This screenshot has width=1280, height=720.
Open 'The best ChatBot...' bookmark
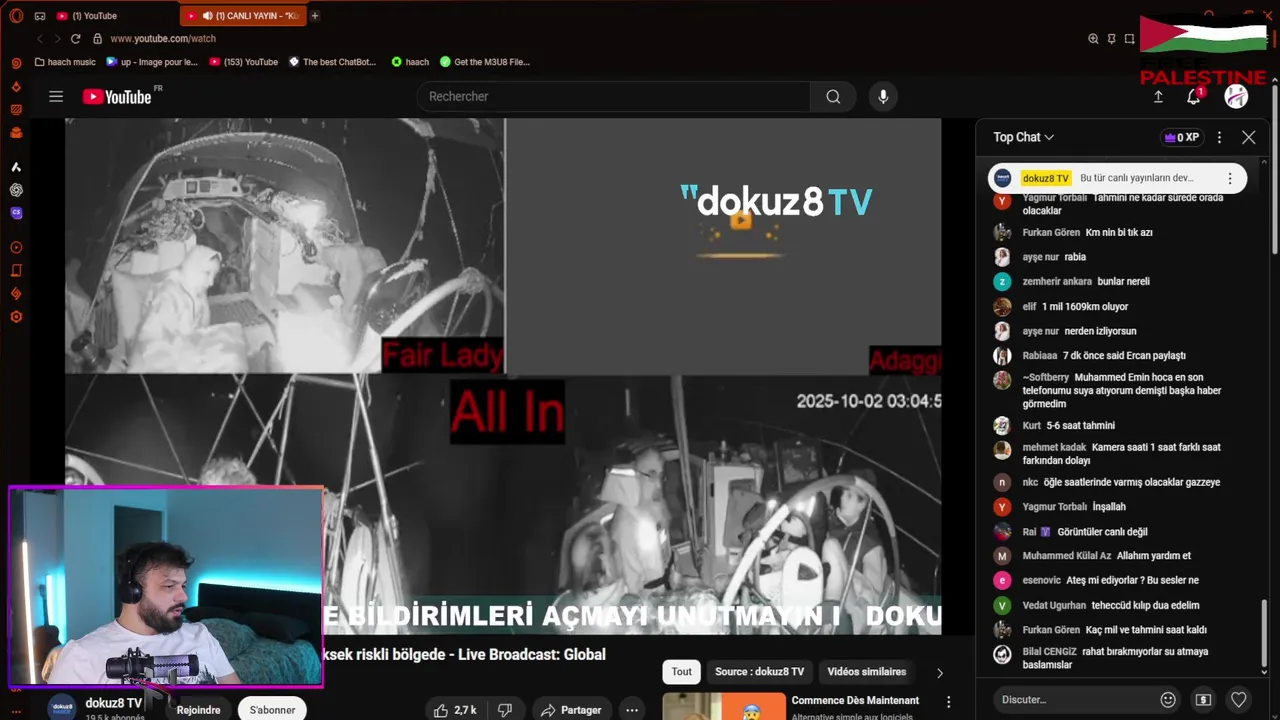coord(332,62)
